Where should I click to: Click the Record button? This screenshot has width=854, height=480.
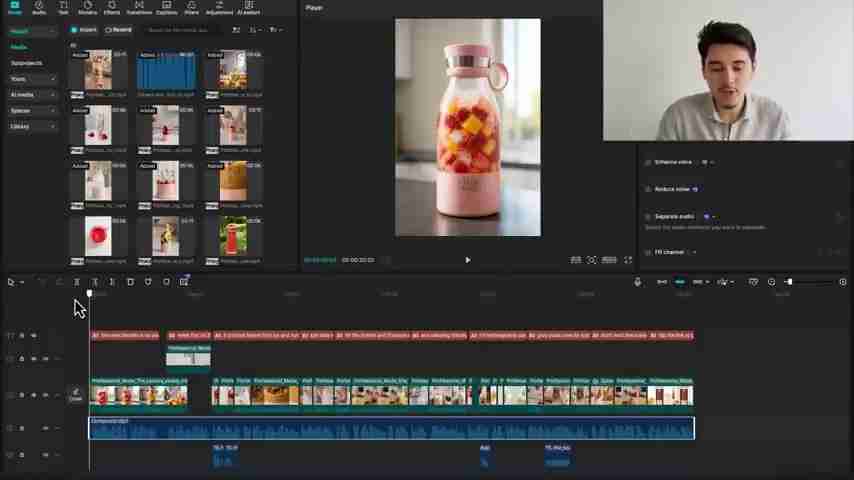coord(119,30)
